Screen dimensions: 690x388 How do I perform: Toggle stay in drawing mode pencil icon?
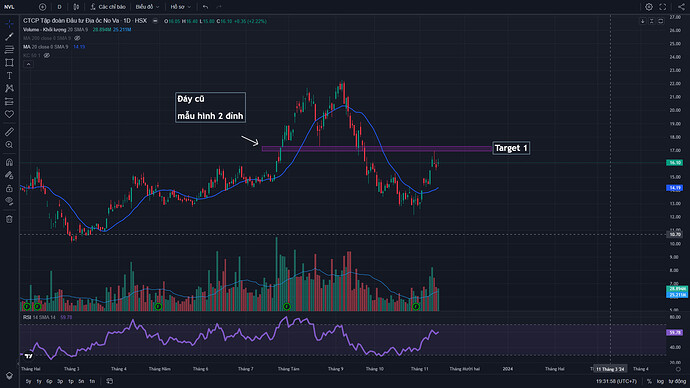(x=9, y=175)
